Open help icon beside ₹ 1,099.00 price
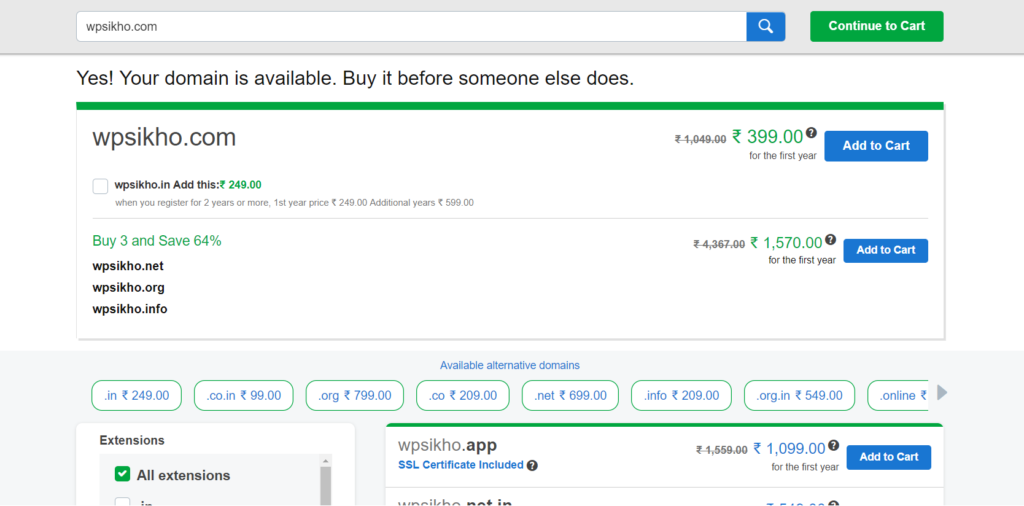 (833, 445)
